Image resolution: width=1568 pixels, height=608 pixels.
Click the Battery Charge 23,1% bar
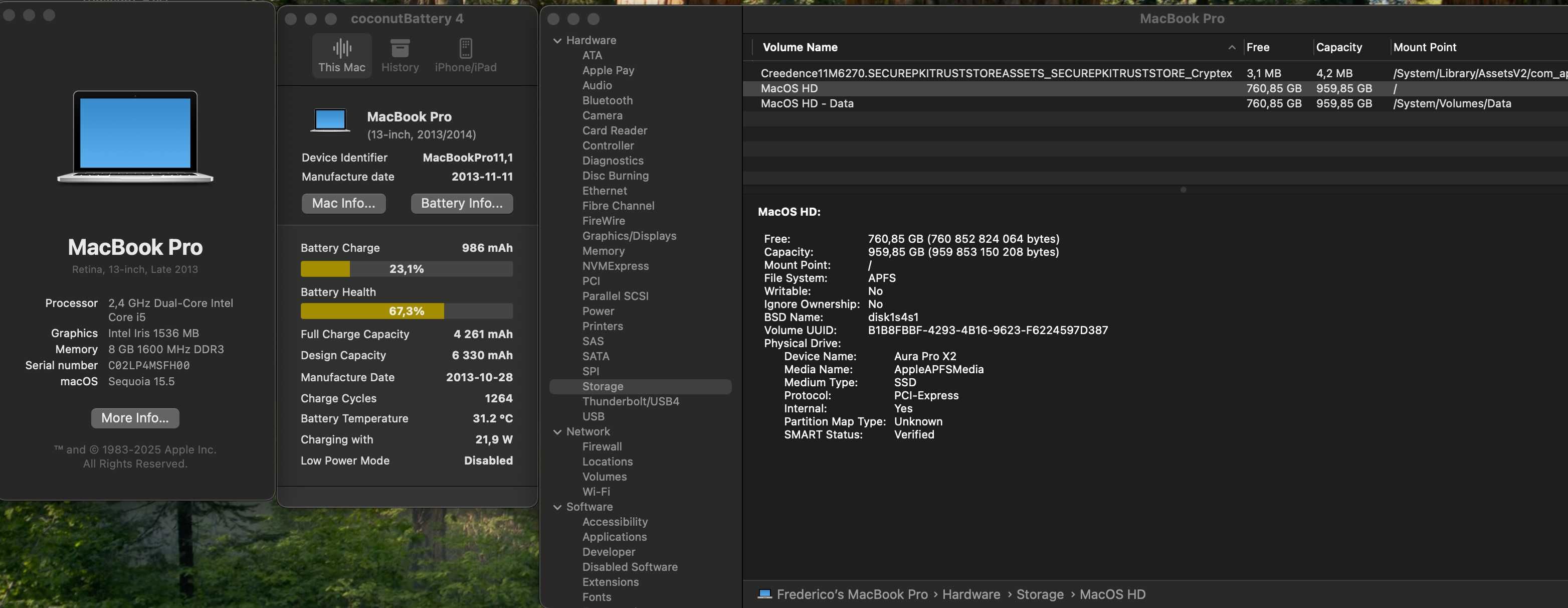point(406,269)
